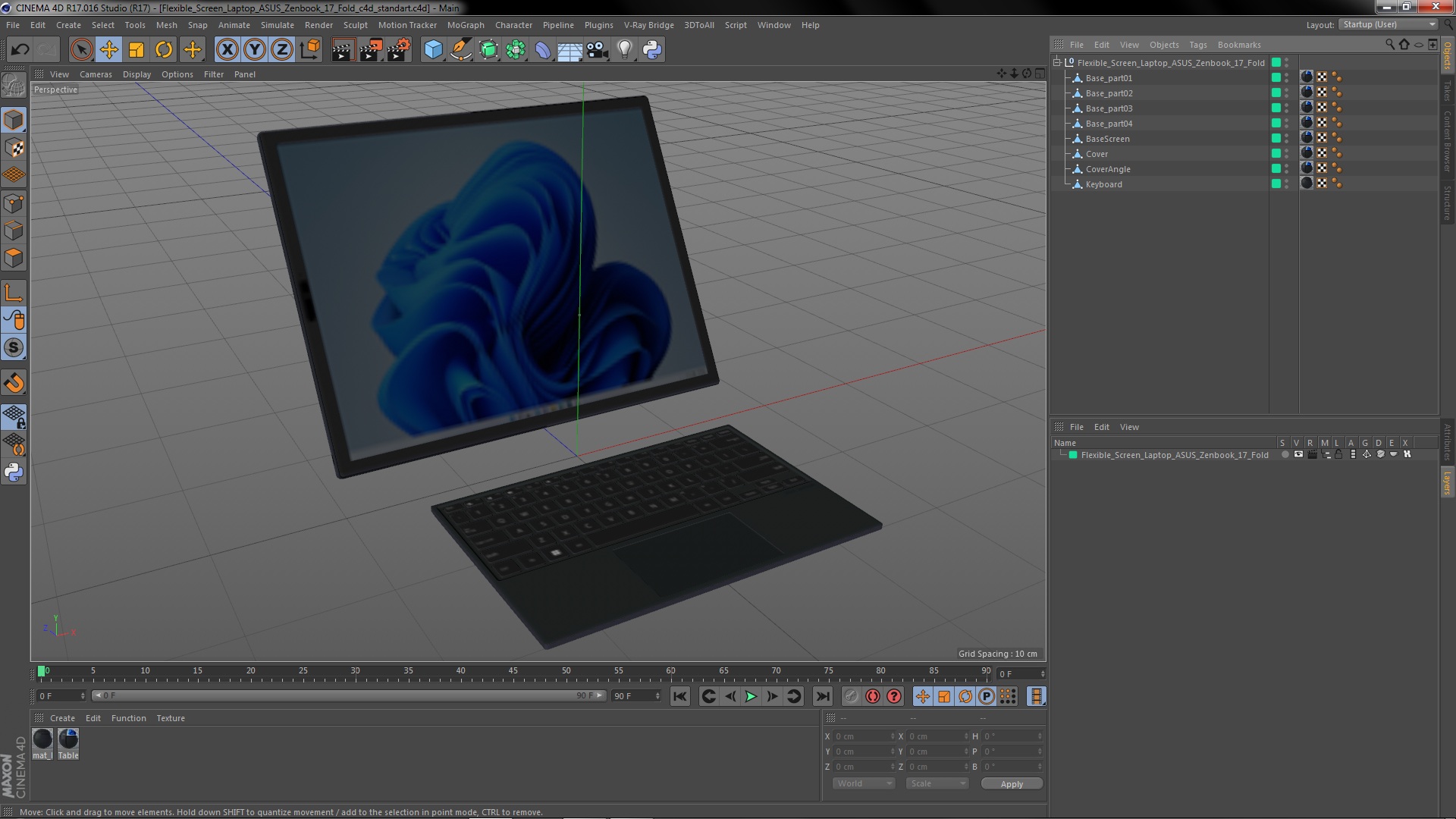Play animation forward
1456x819 pixels.
tap(751, 696)
